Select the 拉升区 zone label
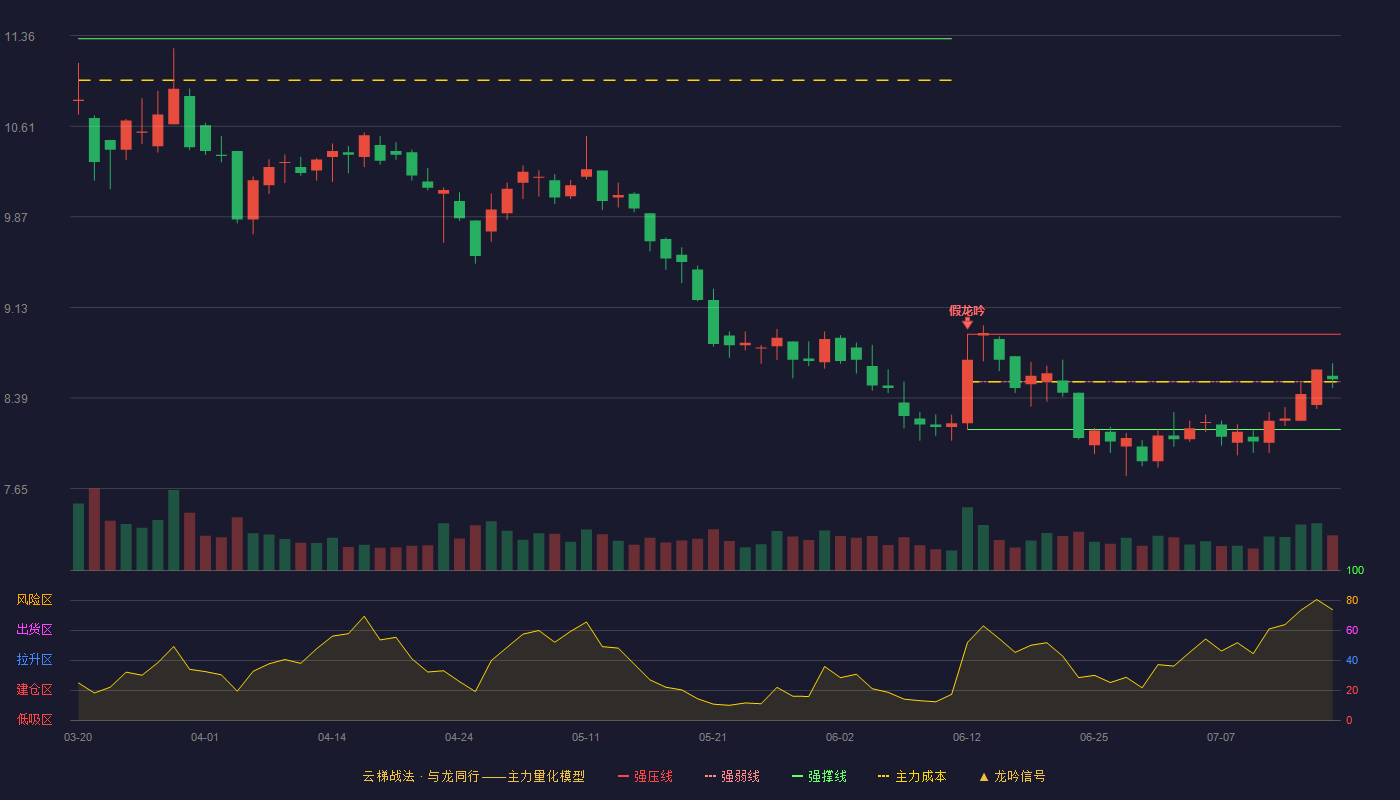The height and width of the screenshot is (800, 1400). click(x=34, y=660)
